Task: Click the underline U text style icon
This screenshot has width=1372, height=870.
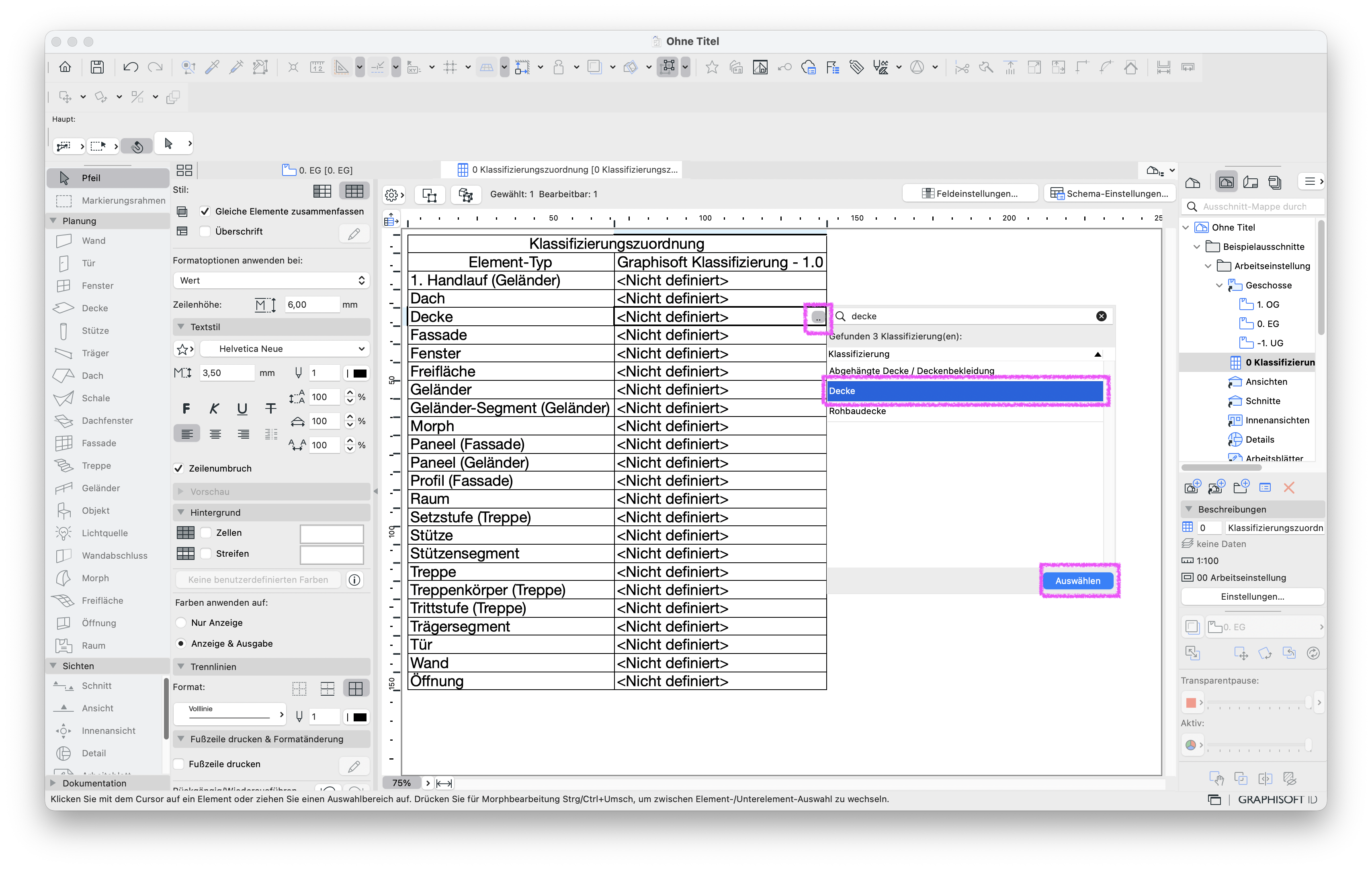Action: (x=242, y=408)
